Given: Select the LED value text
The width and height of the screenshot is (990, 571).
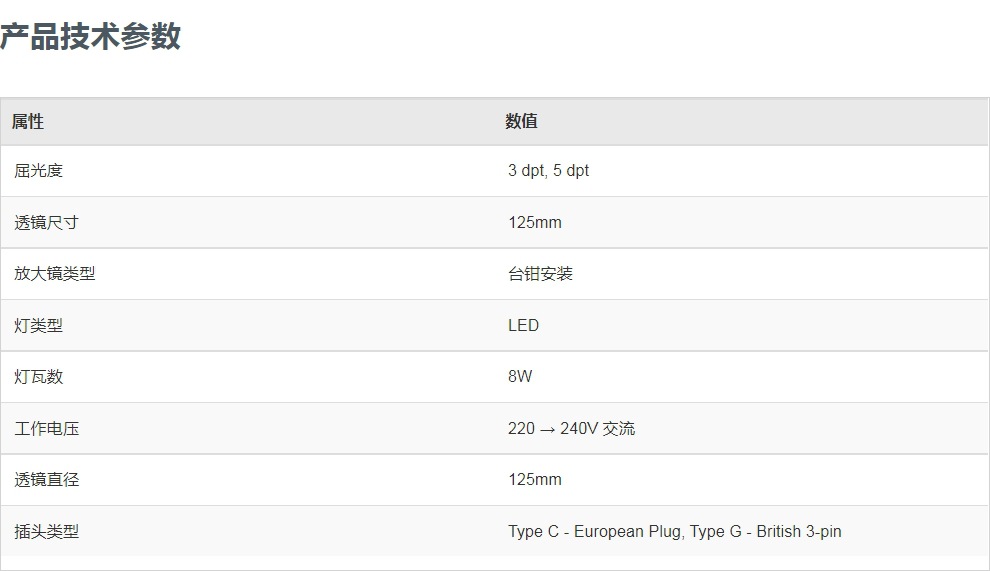Looking at the screenshot, I should [523, 325].
